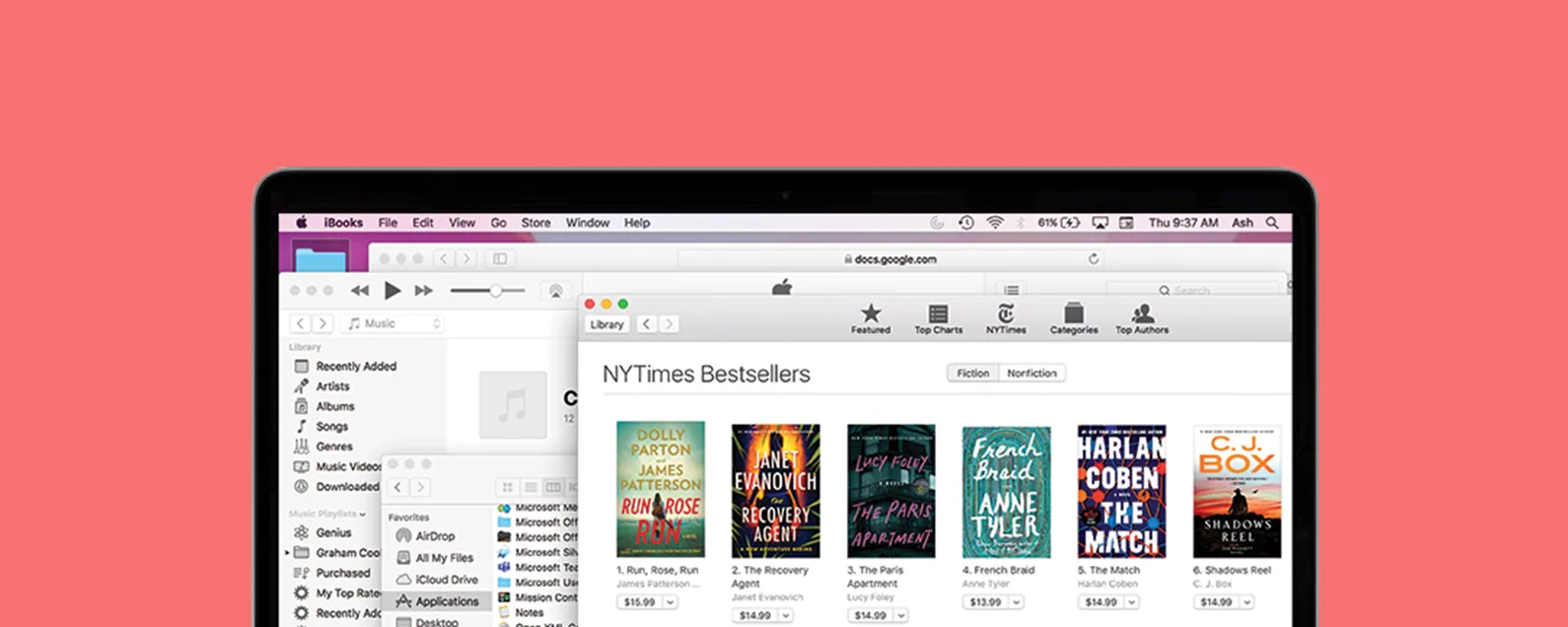Click the Wi-Fi status icon
The height and width of the screenshot is (627, 1568).
[994, 223]
